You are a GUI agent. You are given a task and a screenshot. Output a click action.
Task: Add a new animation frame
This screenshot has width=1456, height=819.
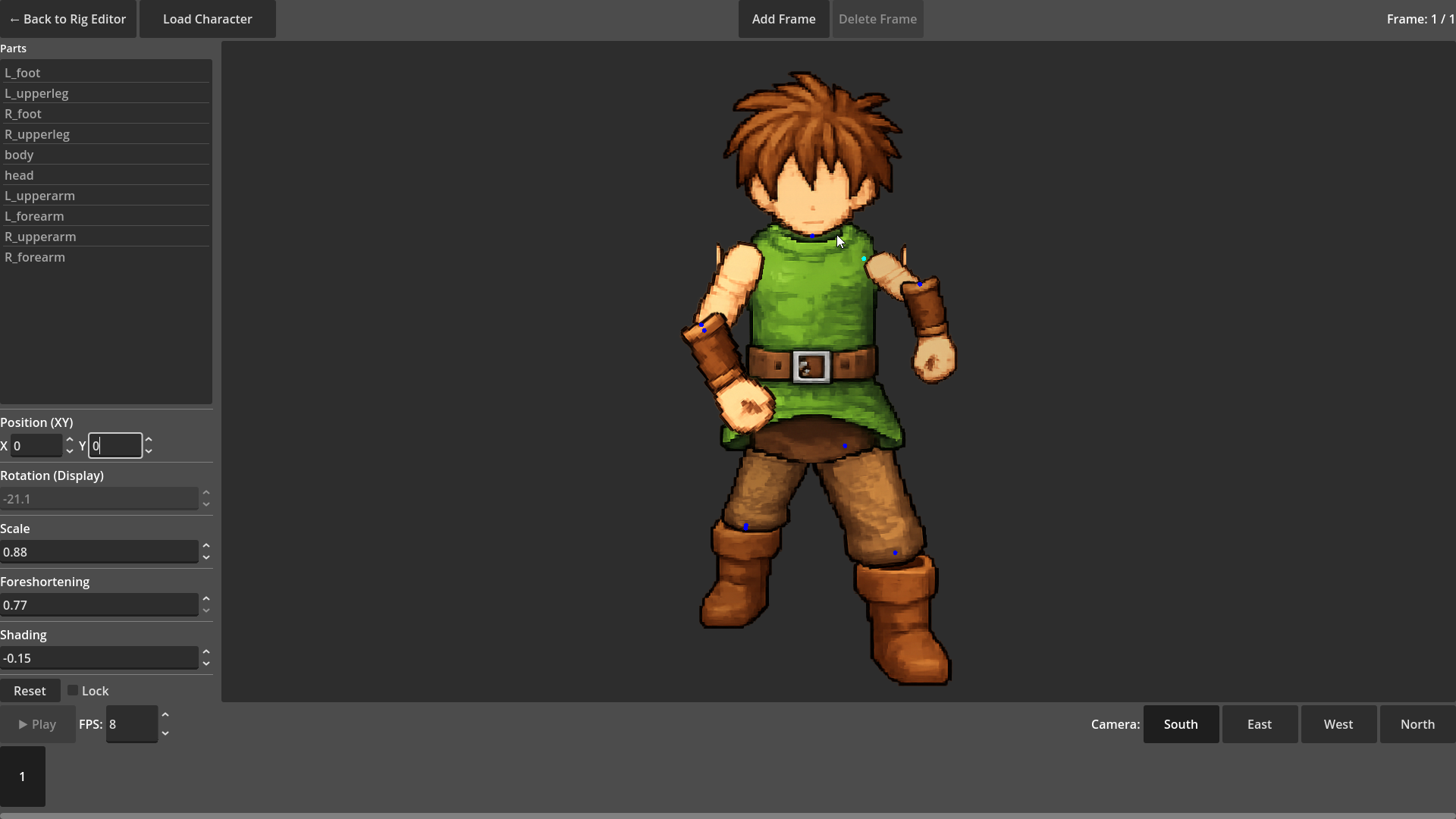(x=783, y=19)
